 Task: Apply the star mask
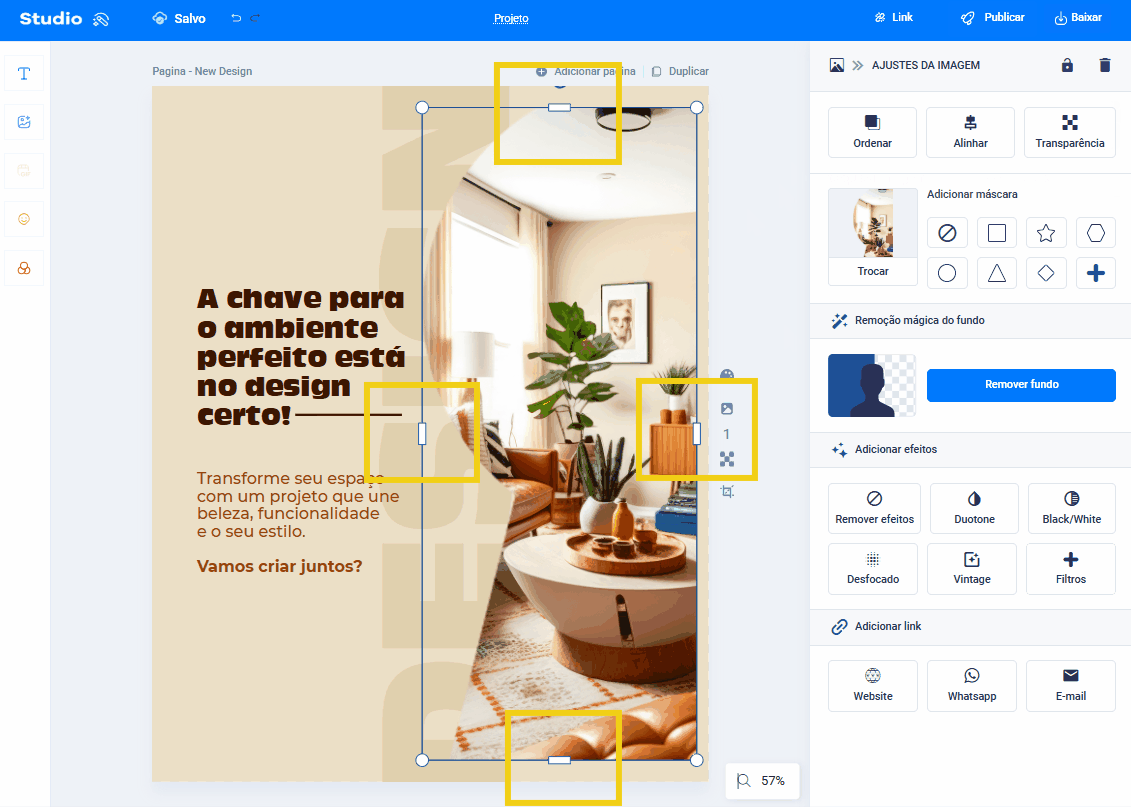(1046, 233)
